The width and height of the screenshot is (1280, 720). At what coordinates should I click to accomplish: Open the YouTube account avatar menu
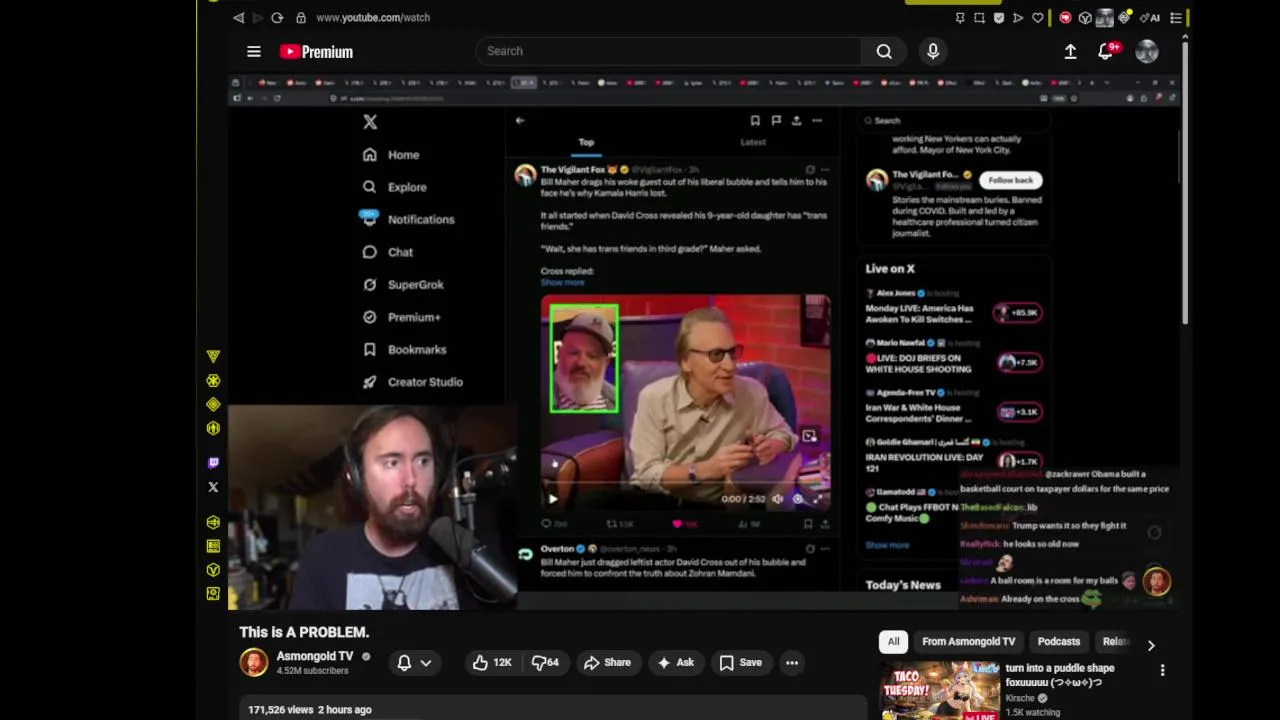click(x=1147, y=52)
